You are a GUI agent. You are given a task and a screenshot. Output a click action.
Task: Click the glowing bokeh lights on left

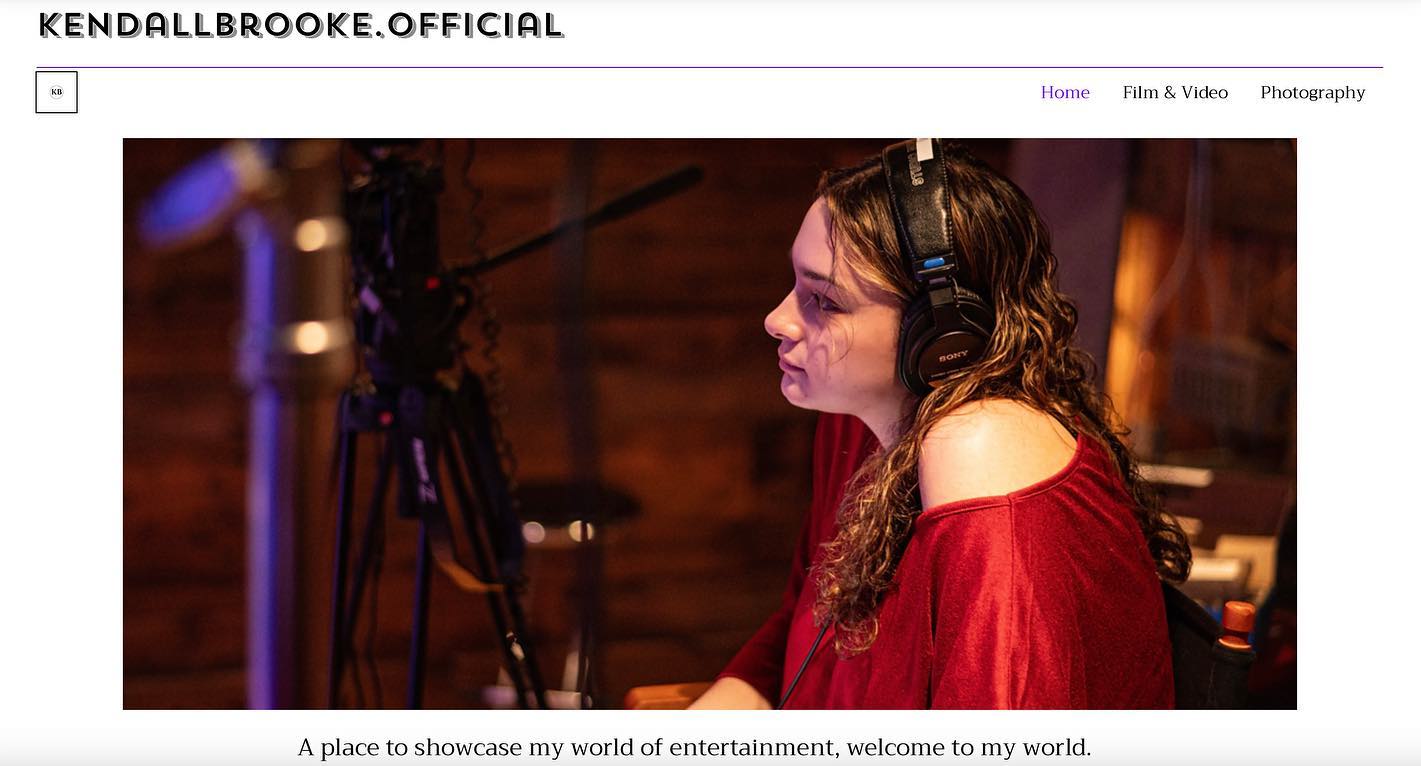(312, 285)
